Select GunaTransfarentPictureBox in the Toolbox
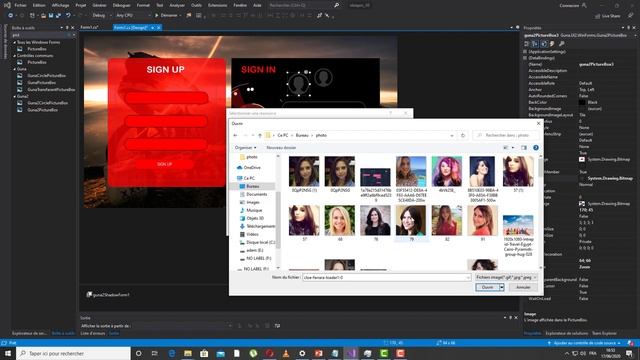This screenshot has width=640, height=360. click(x=51, y=89)
